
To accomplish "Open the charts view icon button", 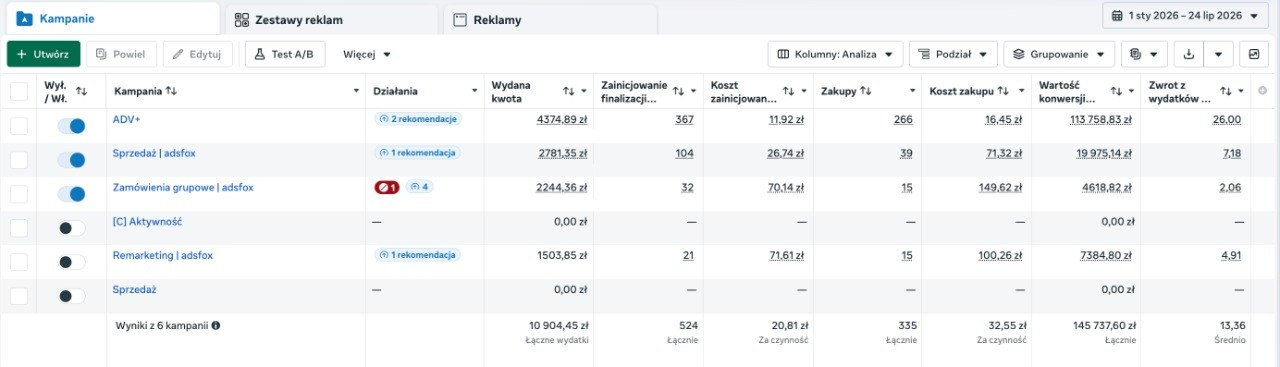I will pyautogui.click(x=1253, y=54).
